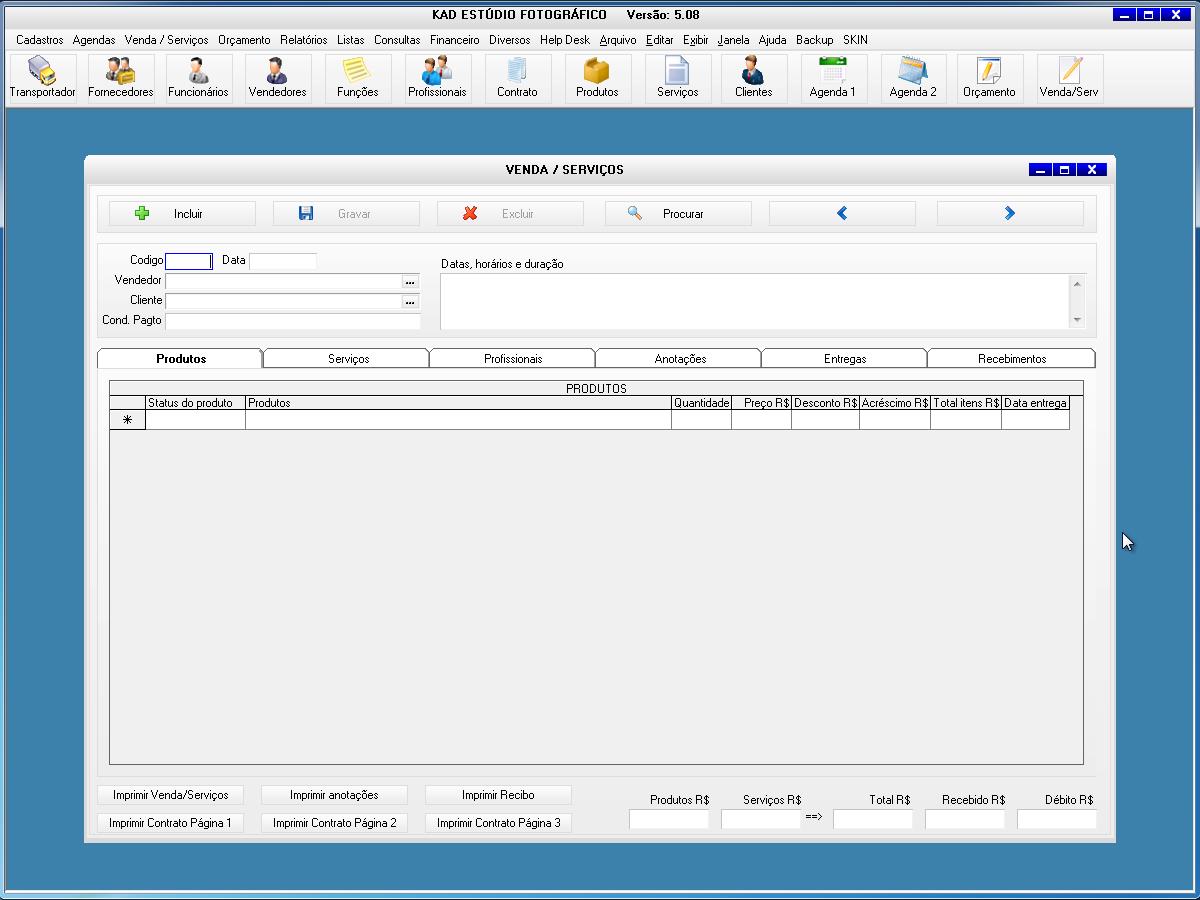
Task: Select the new row asterisk marker
Action: [x=127, y=420]
